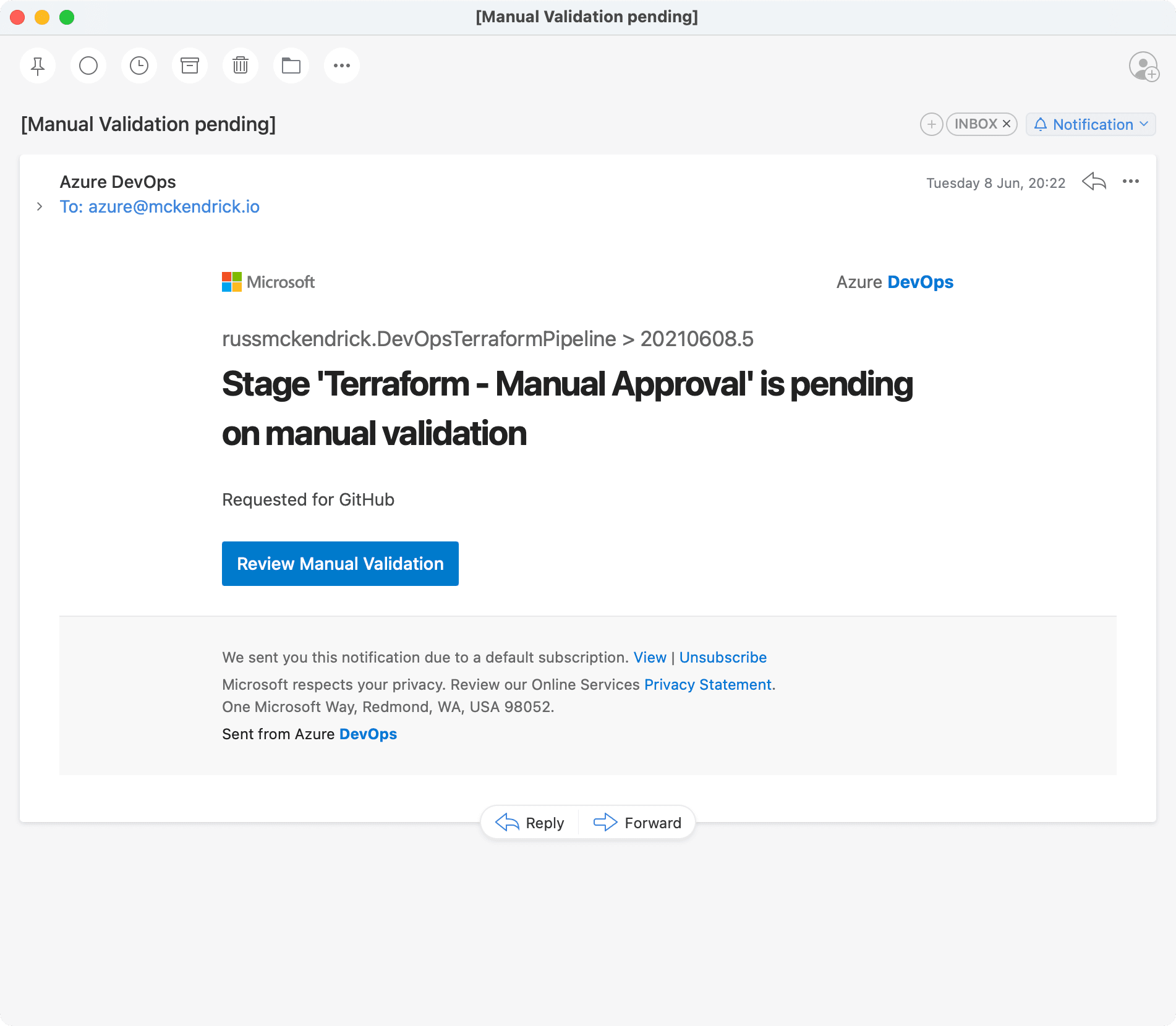
Task: Click the Unsubscribe link
Action: tap(723, 658)
